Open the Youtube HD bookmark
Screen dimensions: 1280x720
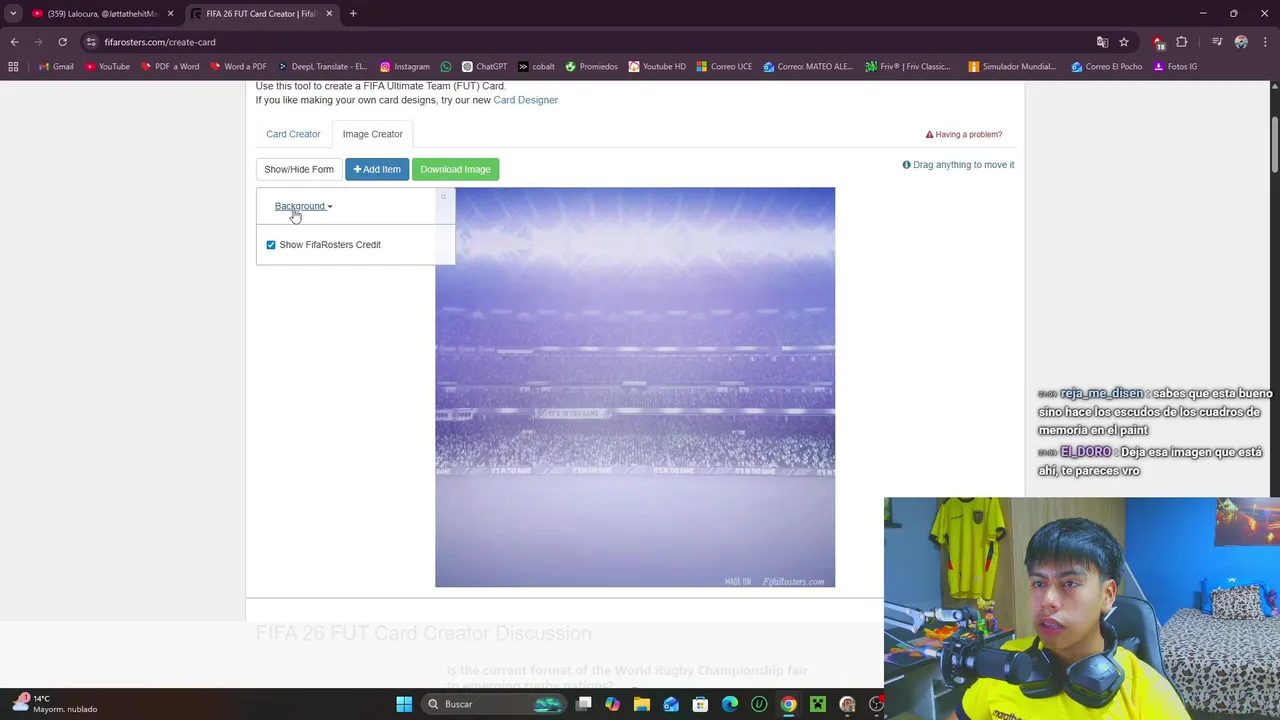657,67
